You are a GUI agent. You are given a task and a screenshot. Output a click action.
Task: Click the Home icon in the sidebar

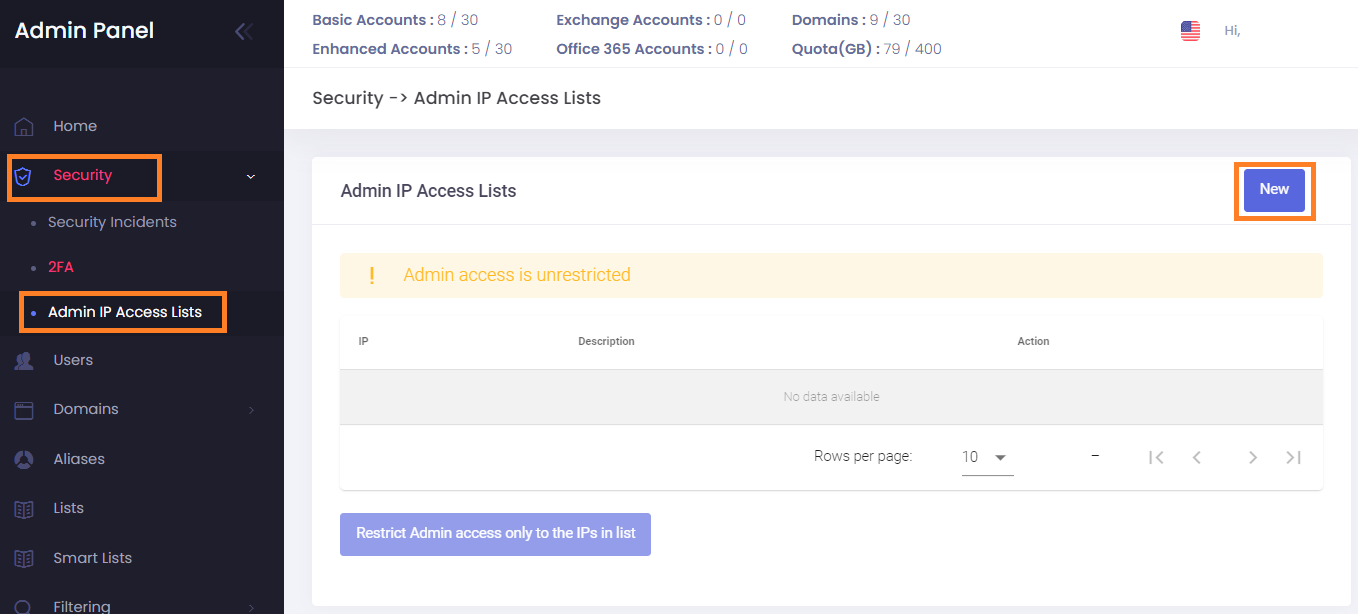pos(24,125)
